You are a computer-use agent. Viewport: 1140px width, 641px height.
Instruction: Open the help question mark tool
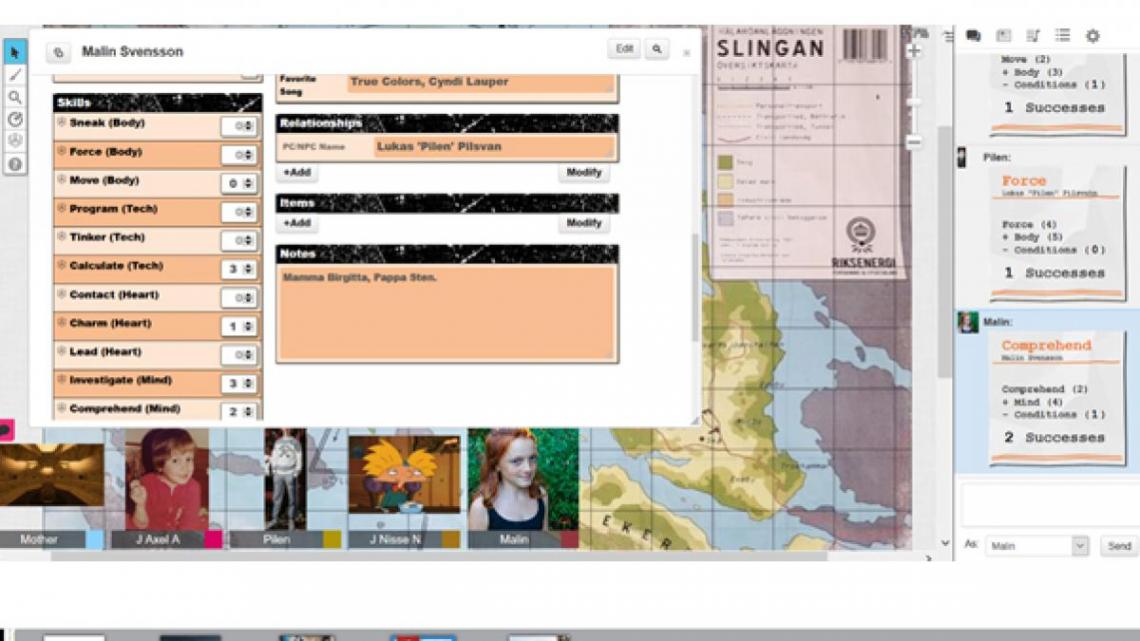click(x=15, y=163)
